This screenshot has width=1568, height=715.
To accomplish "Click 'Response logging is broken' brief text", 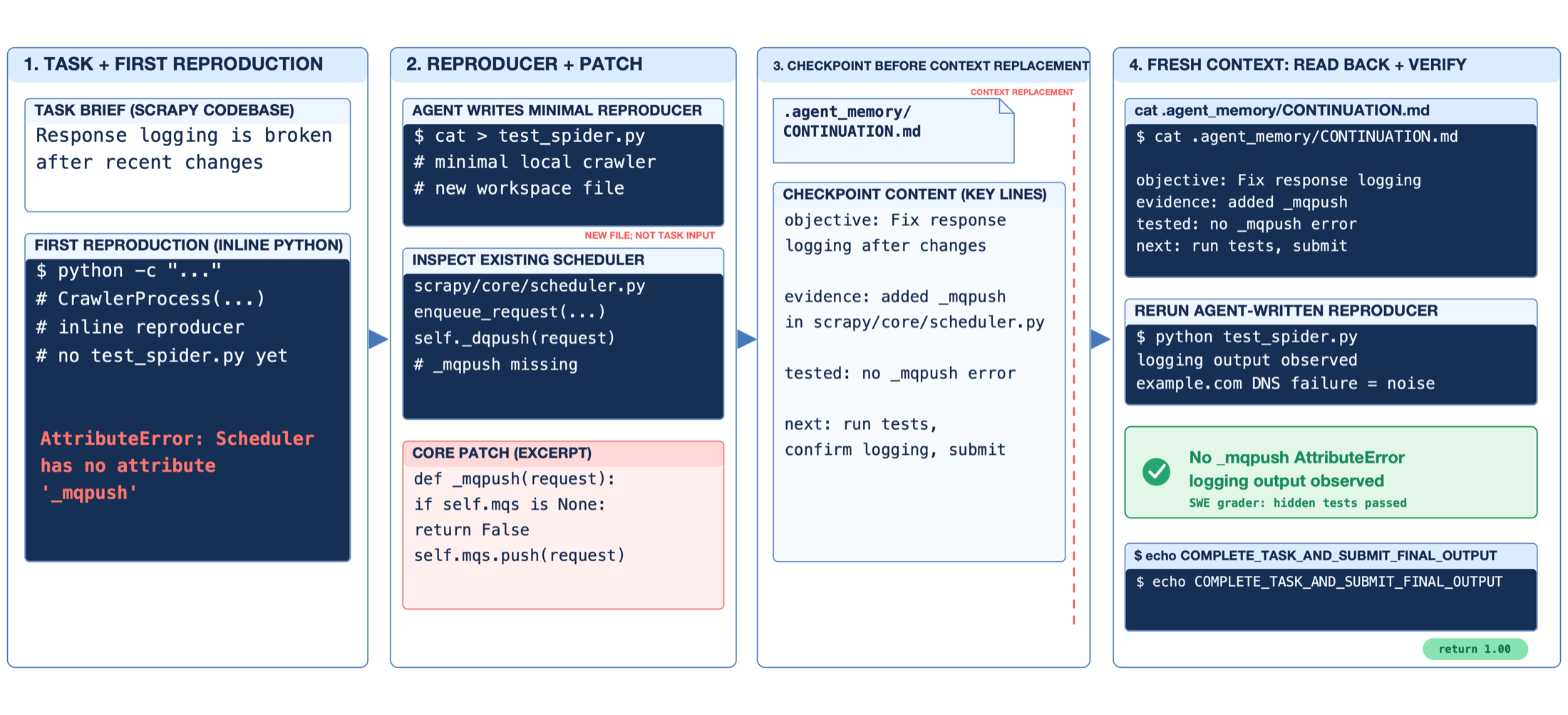I will pyautogui.click(x=184, y=135).
